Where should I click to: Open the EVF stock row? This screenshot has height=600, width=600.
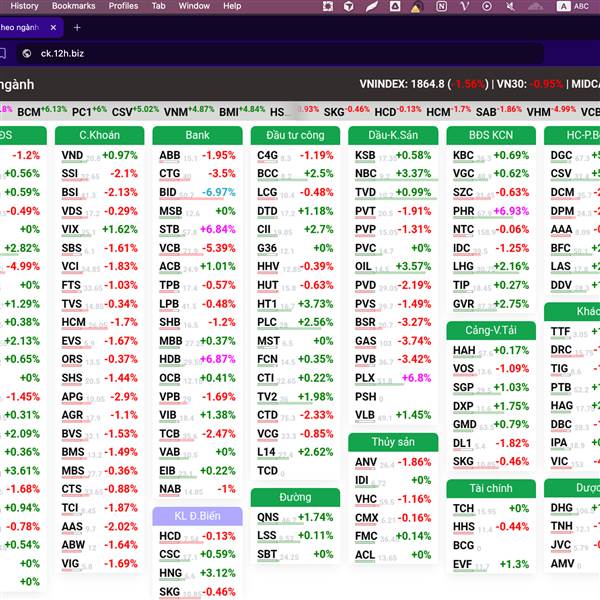tap(491, 564)
